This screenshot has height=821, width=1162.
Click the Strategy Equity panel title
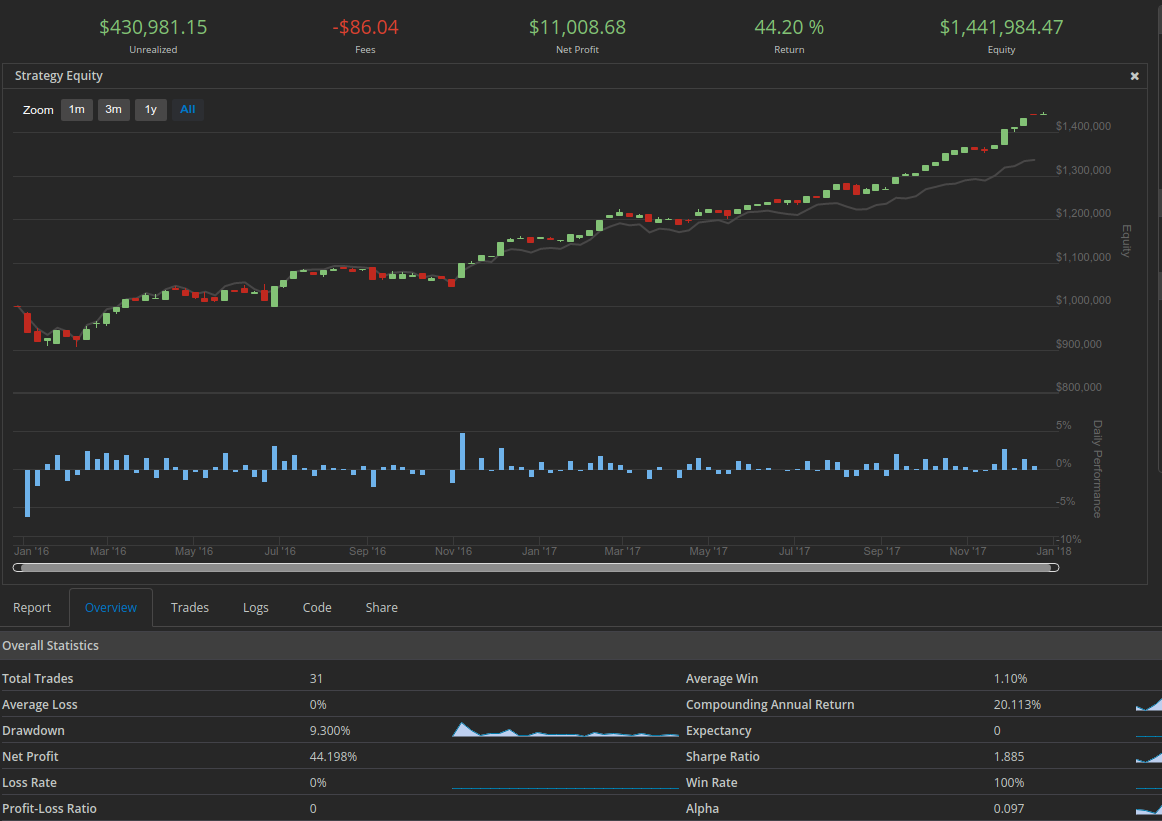[x=59, y=76]
